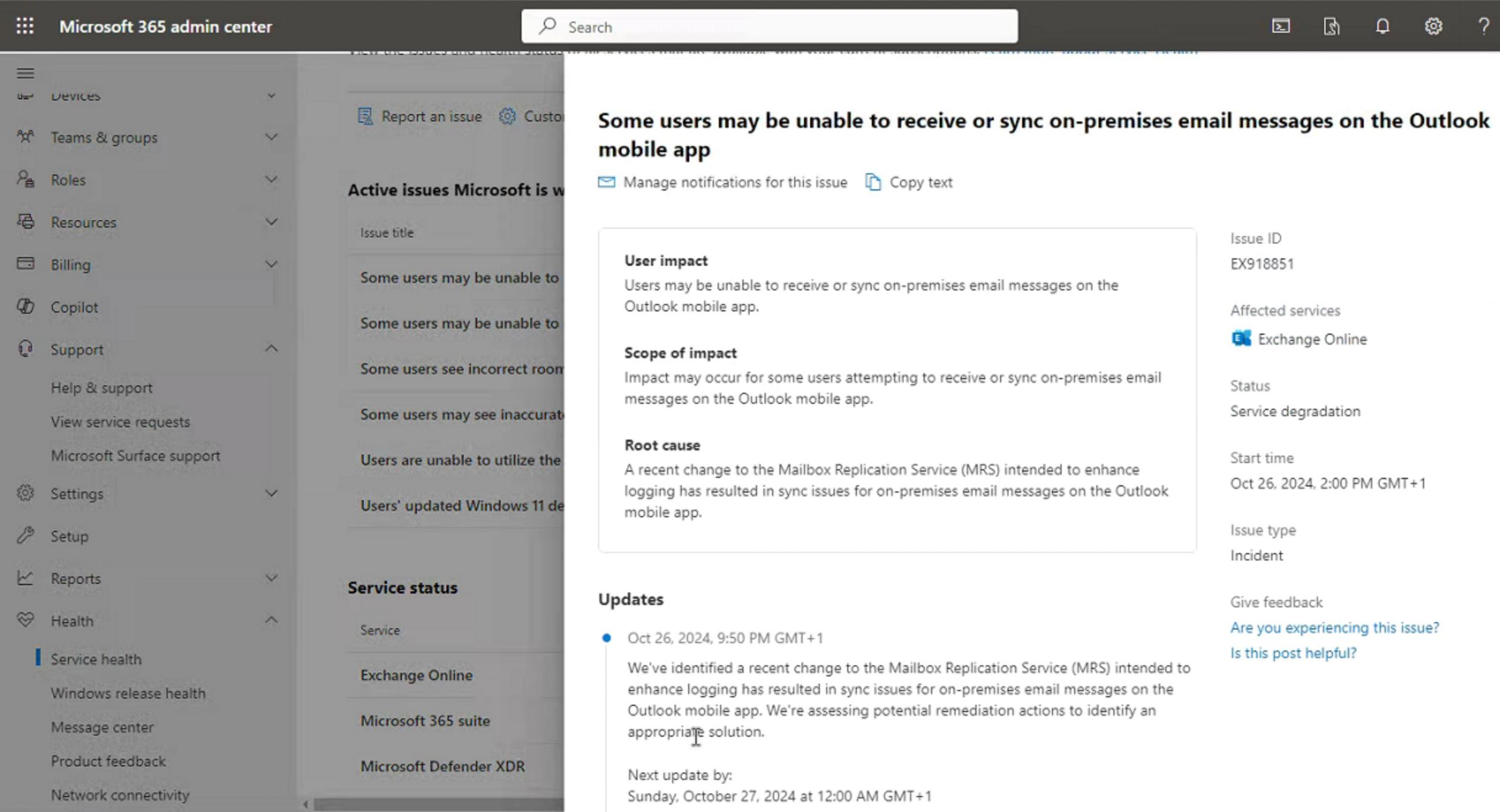The image size is (1500, 812).
Task: Open 'Users are unable to utilize the' issue
Action: pos(461,459)
